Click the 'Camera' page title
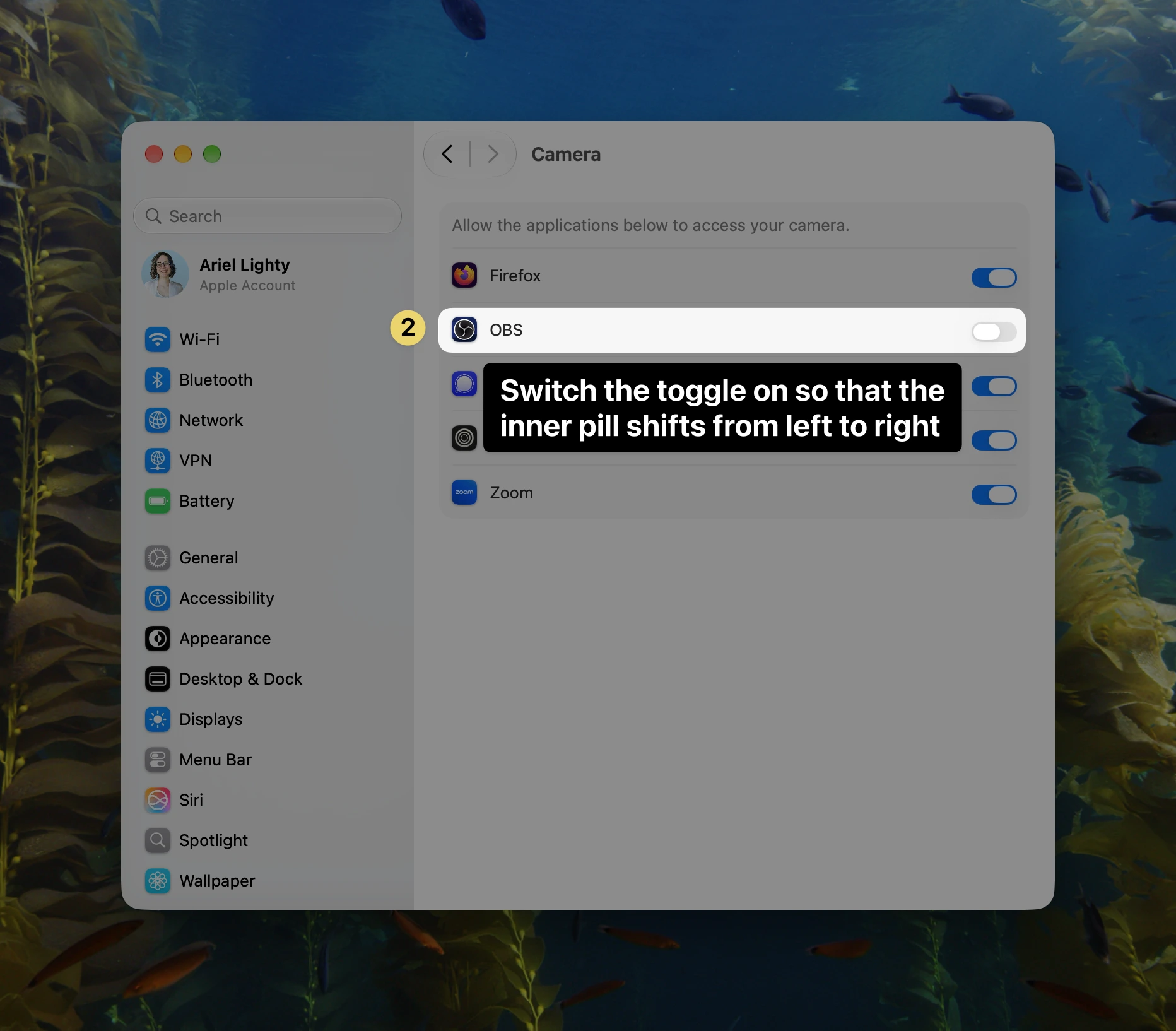 click(x=566, y=154)
